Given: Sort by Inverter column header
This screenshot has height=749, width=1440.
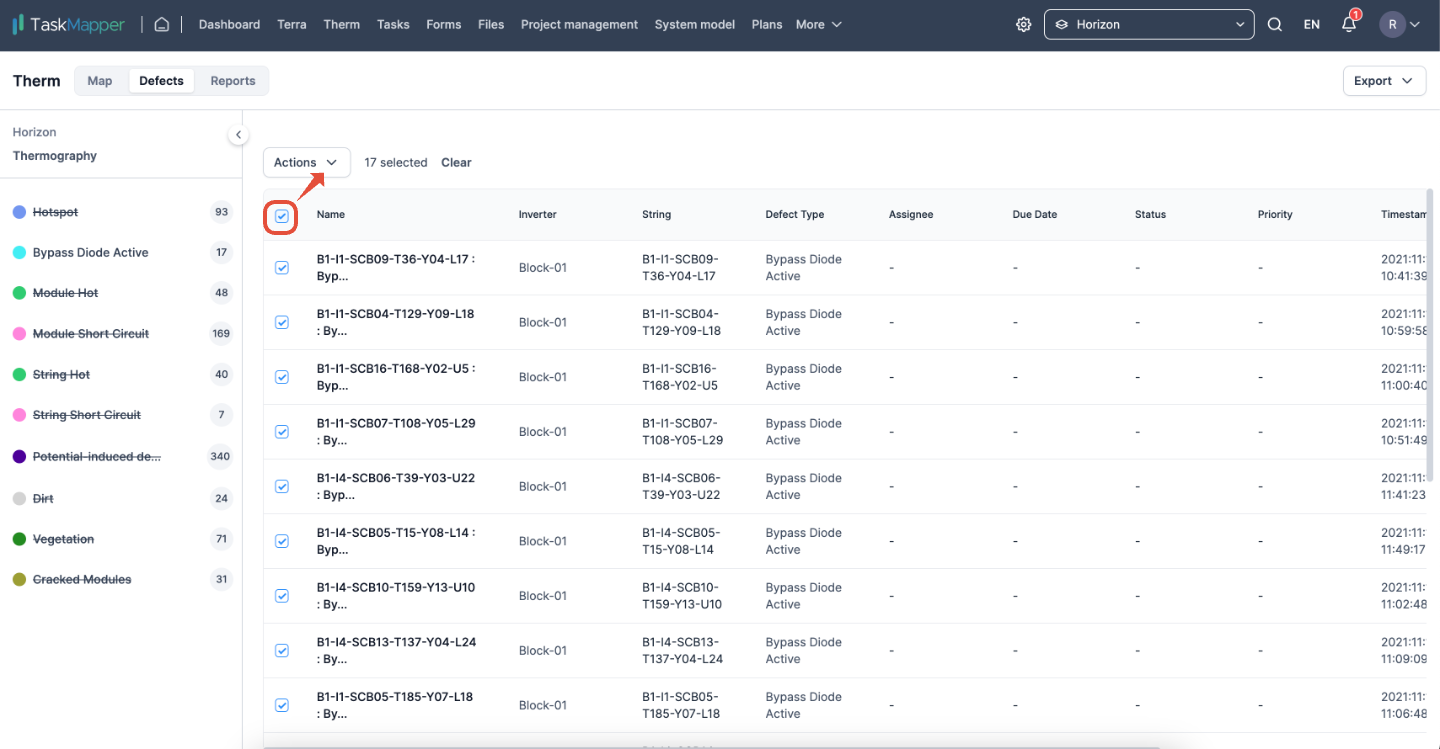Looking at the screenshot, I should (x=538, y=215).
